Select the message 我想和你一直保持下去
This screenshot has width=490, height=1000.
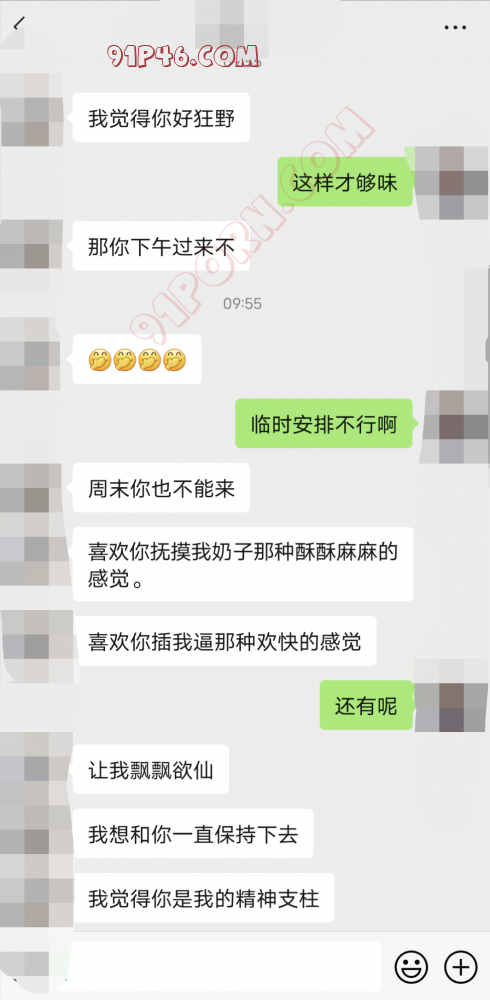tap(193, 834)
